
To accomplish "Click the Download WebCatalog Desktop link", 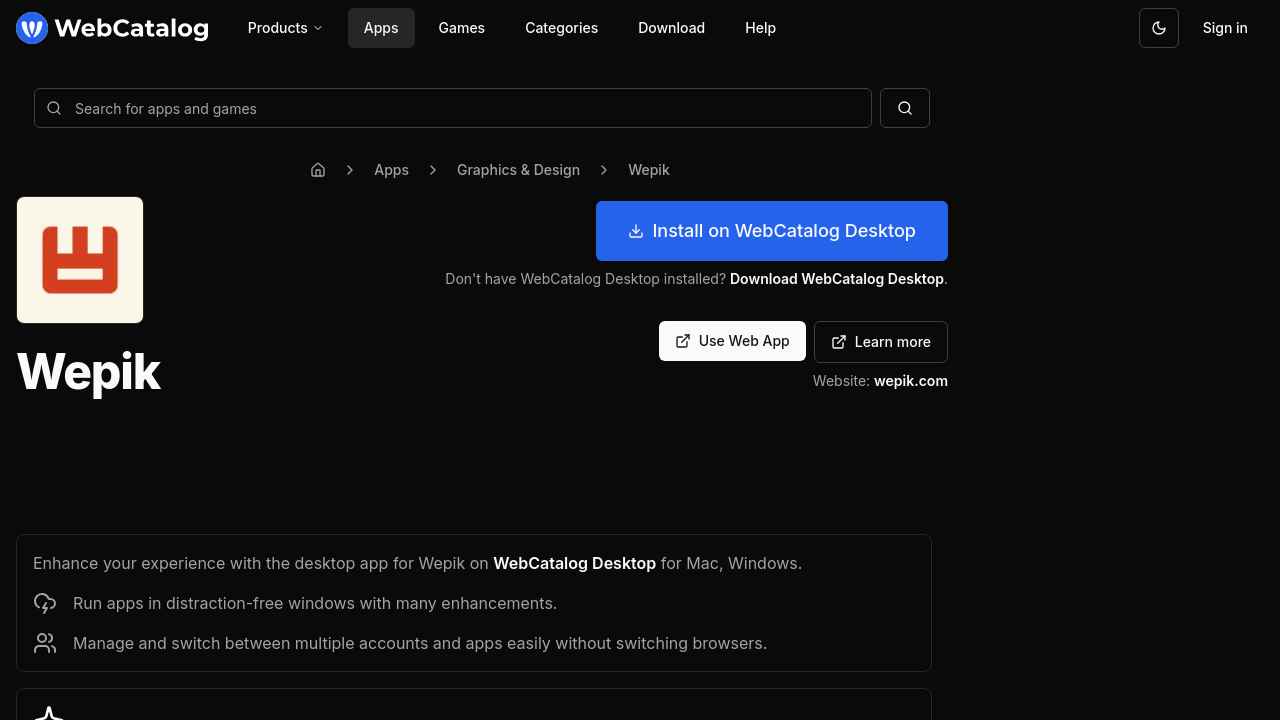I will (836, 279).
